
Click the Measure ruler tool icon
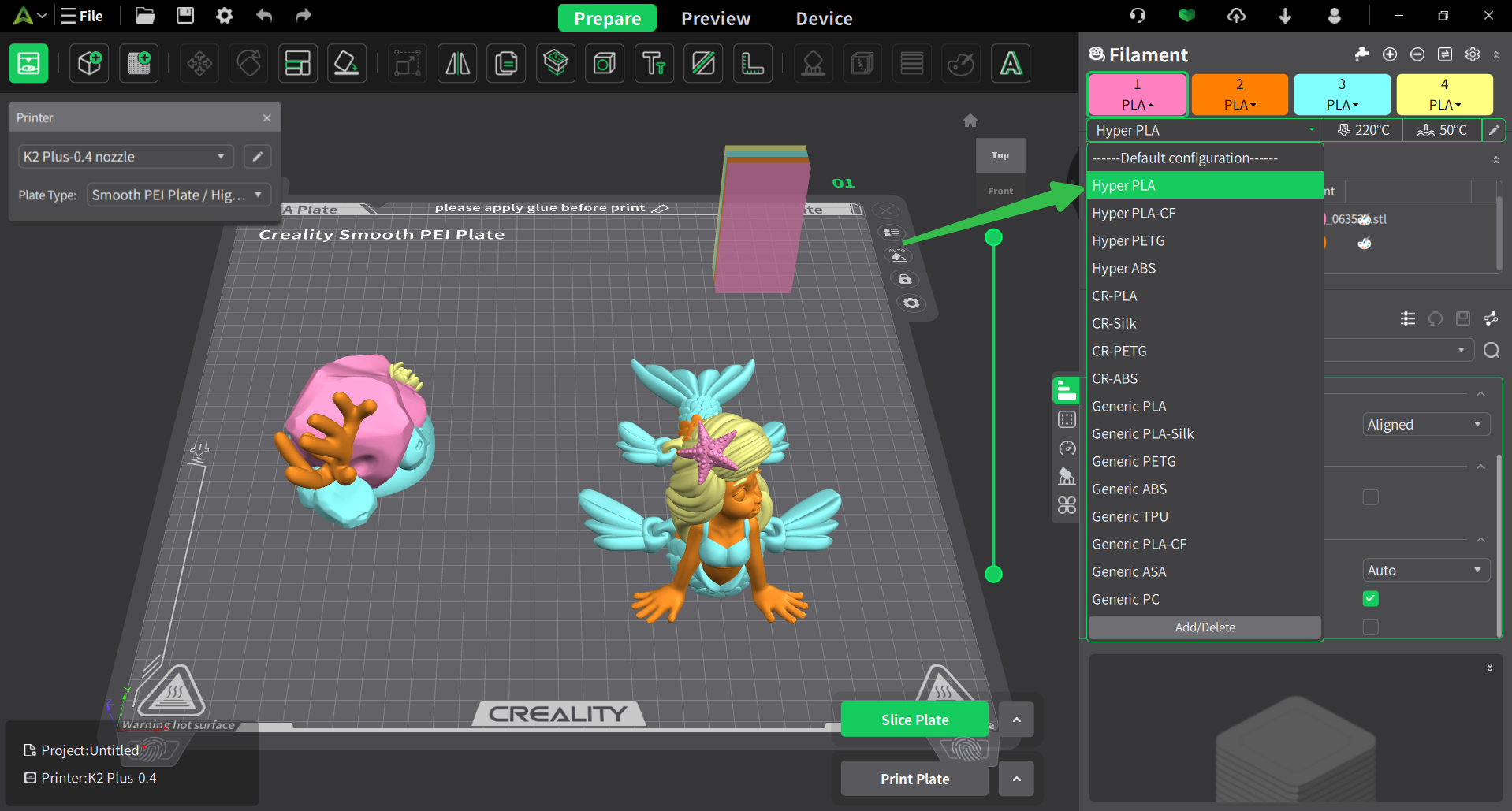753,63
